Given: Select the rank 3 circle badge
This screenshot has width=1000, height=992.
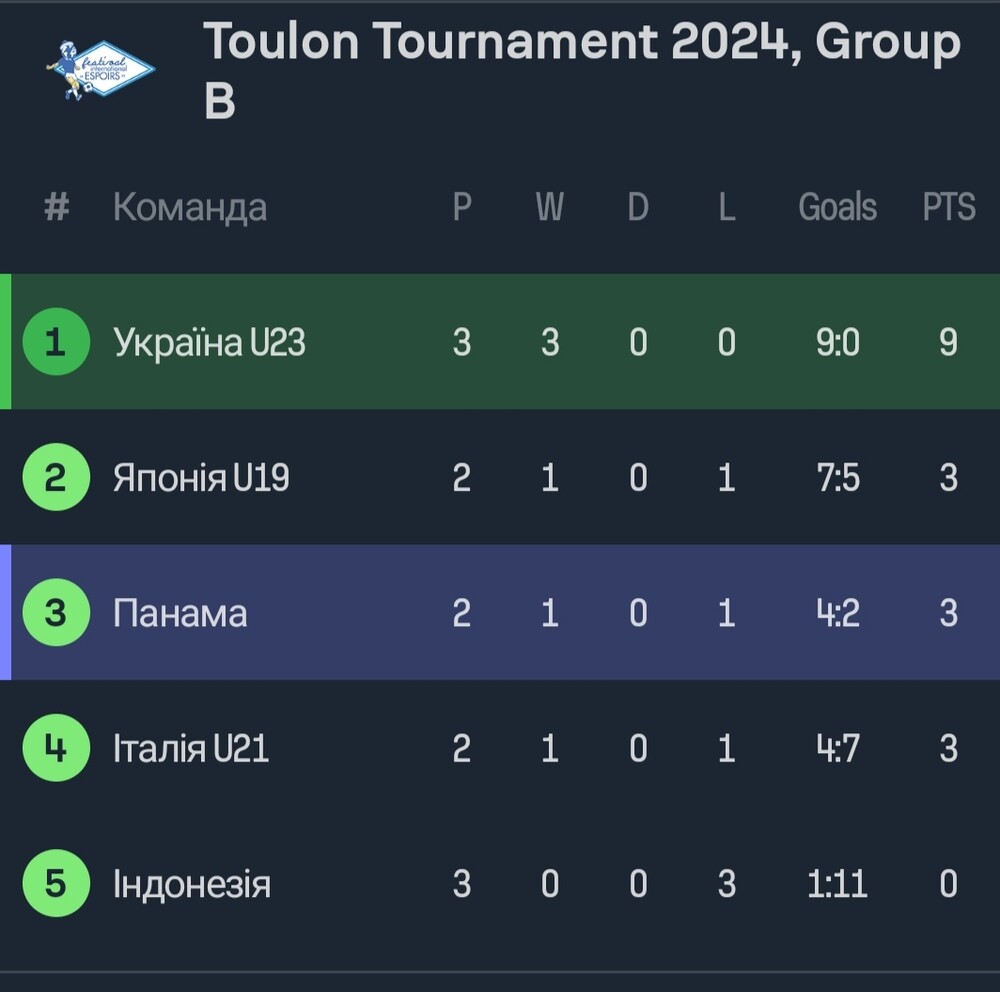Looking at the screenshot, I should click(56, 612).
